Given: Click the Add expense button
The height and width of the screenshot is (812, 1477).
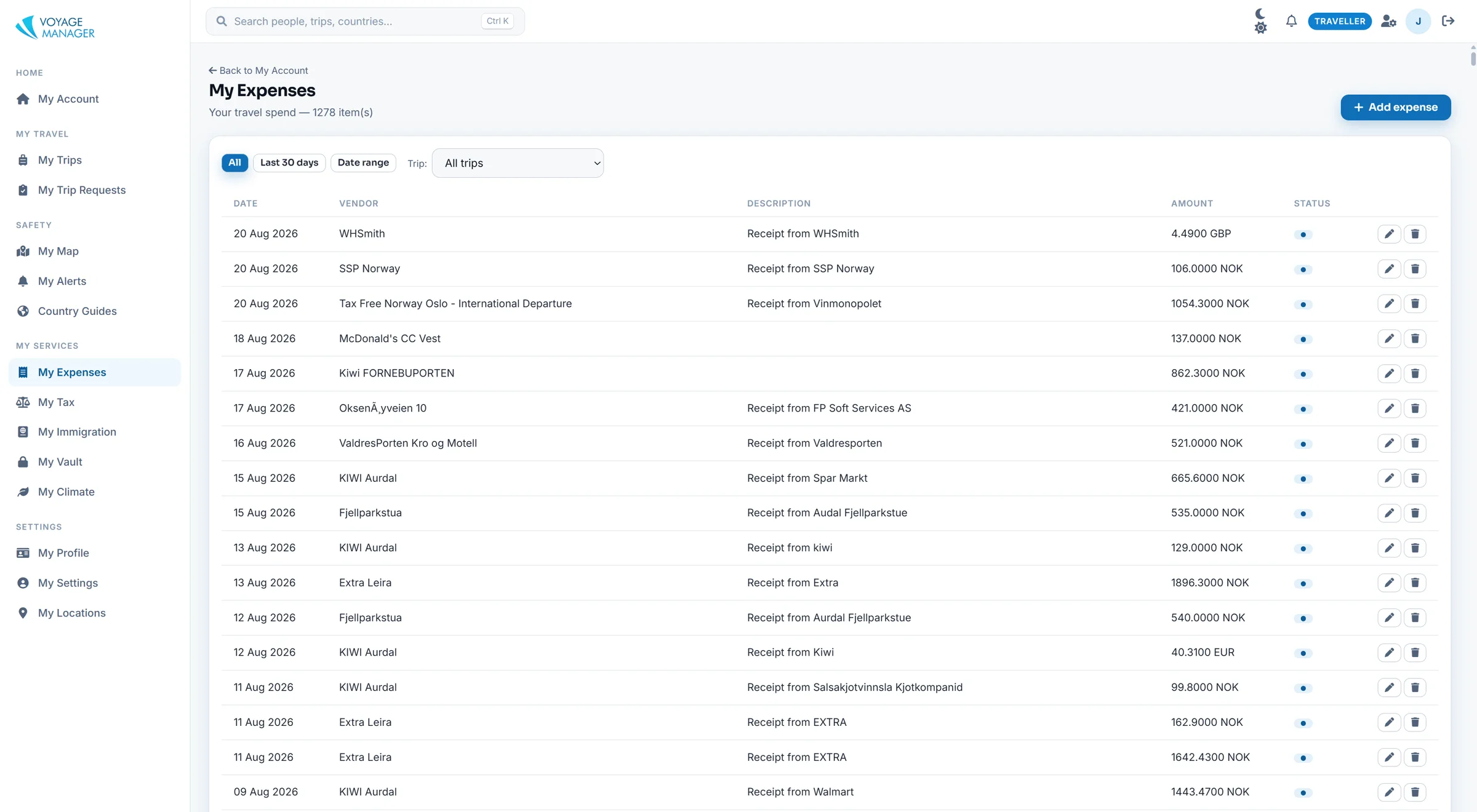Looking at the screenshot, I should coord(1395,107).
